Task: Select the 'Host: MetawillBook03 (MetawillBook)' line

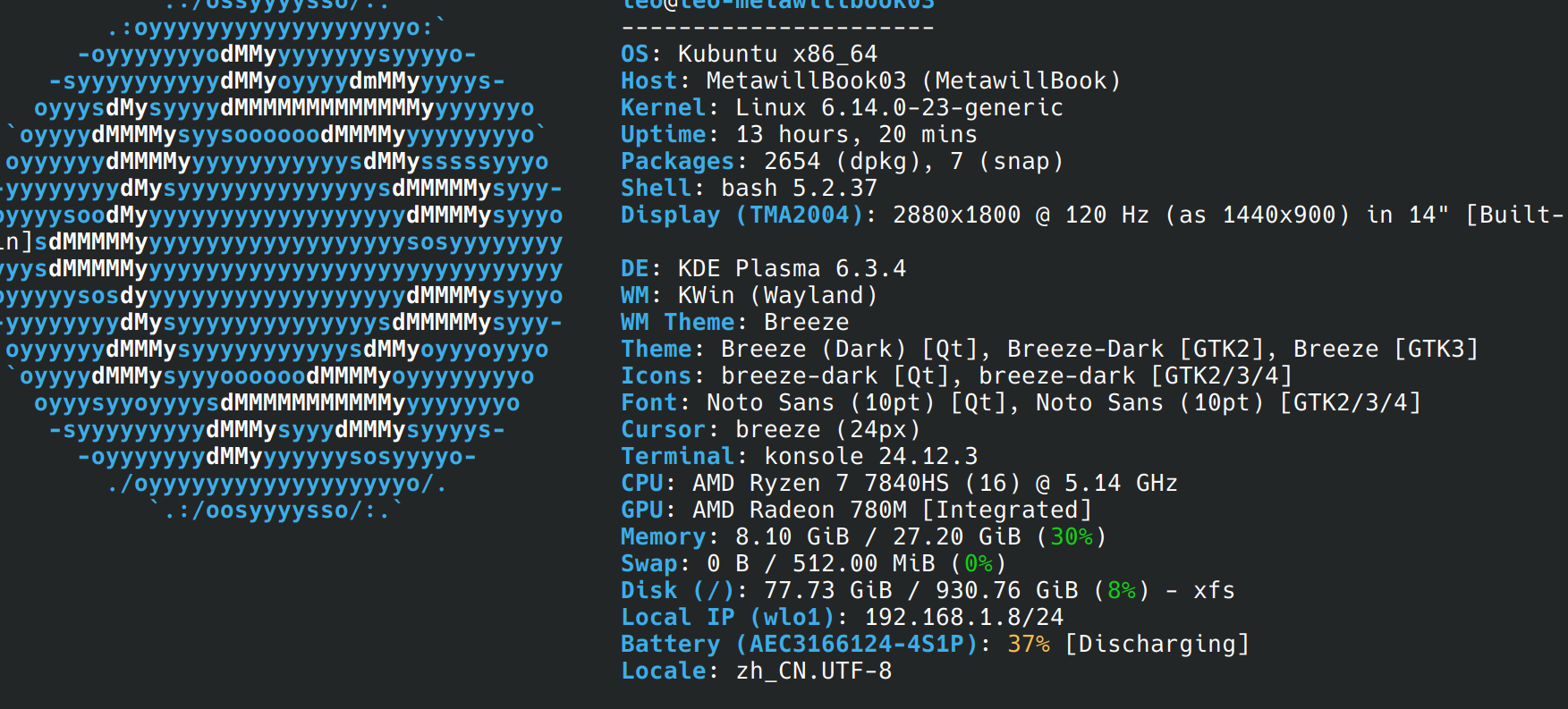Action: tap(871, 80)
